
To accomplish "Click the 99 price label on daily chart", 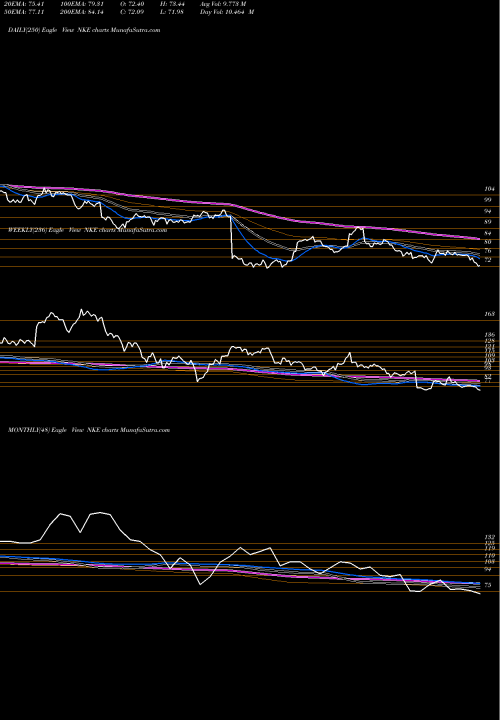I will [488, 200].
